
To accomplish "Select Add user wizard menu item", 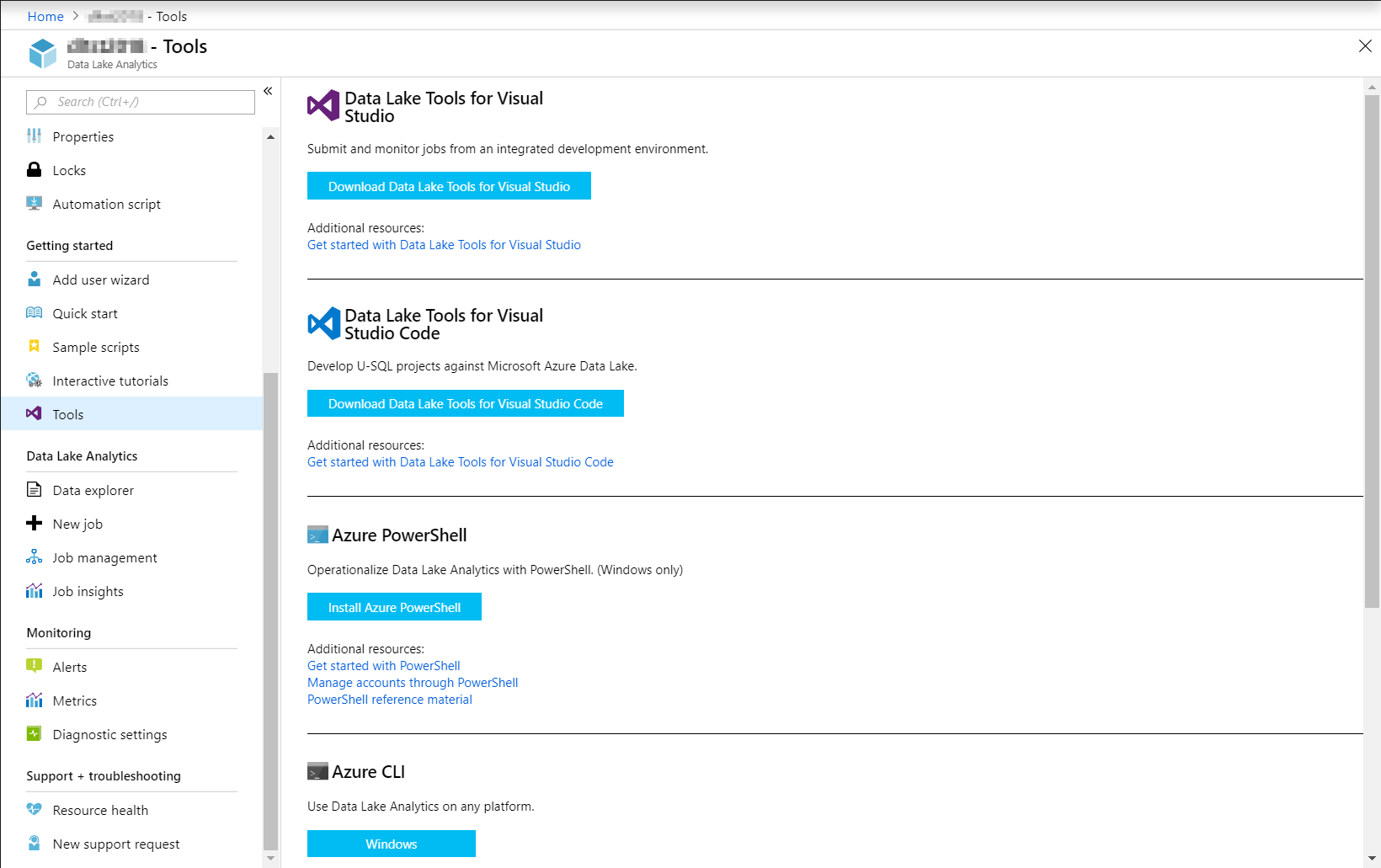I will pos(132,280).
